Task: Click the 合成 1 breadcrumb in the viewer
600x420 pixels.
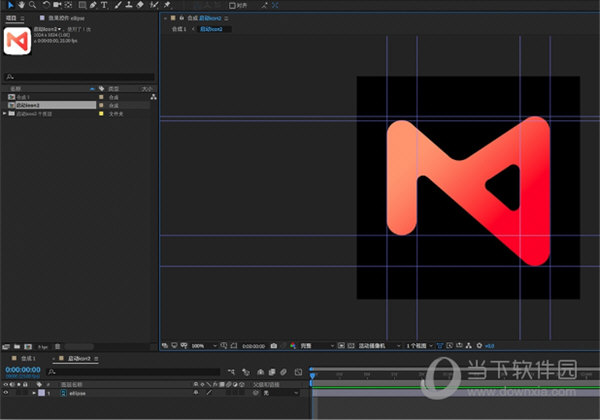Action: point(179,29)
